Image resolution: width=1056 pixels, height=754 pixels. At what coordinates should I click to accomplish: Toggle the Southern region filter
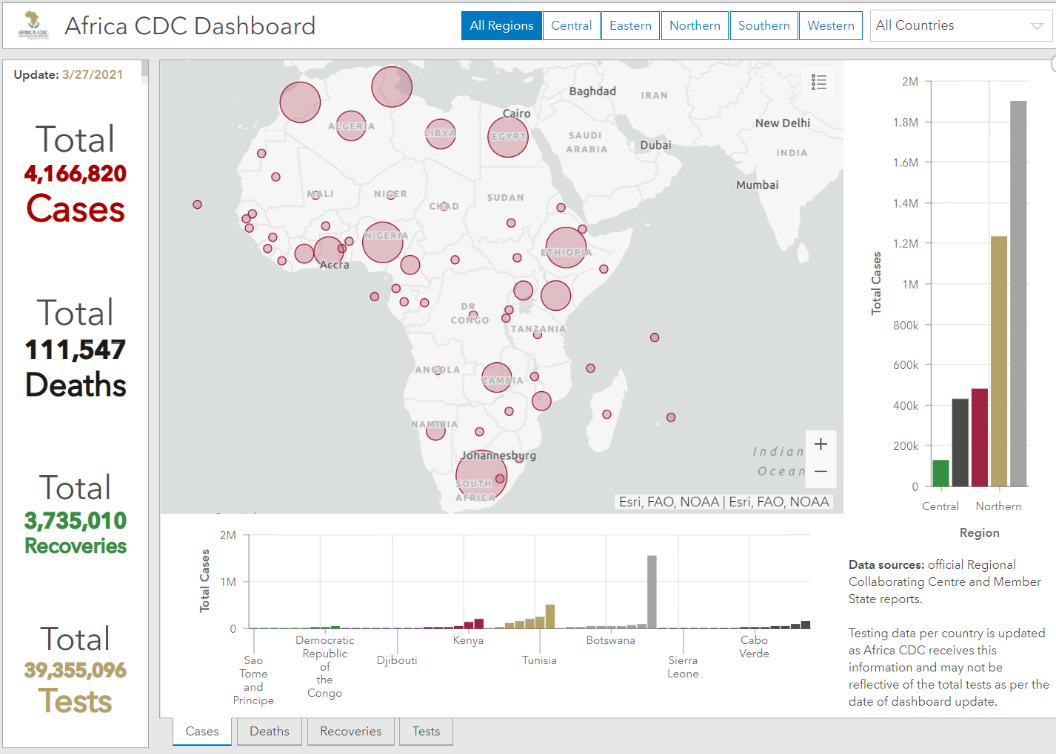764,26
